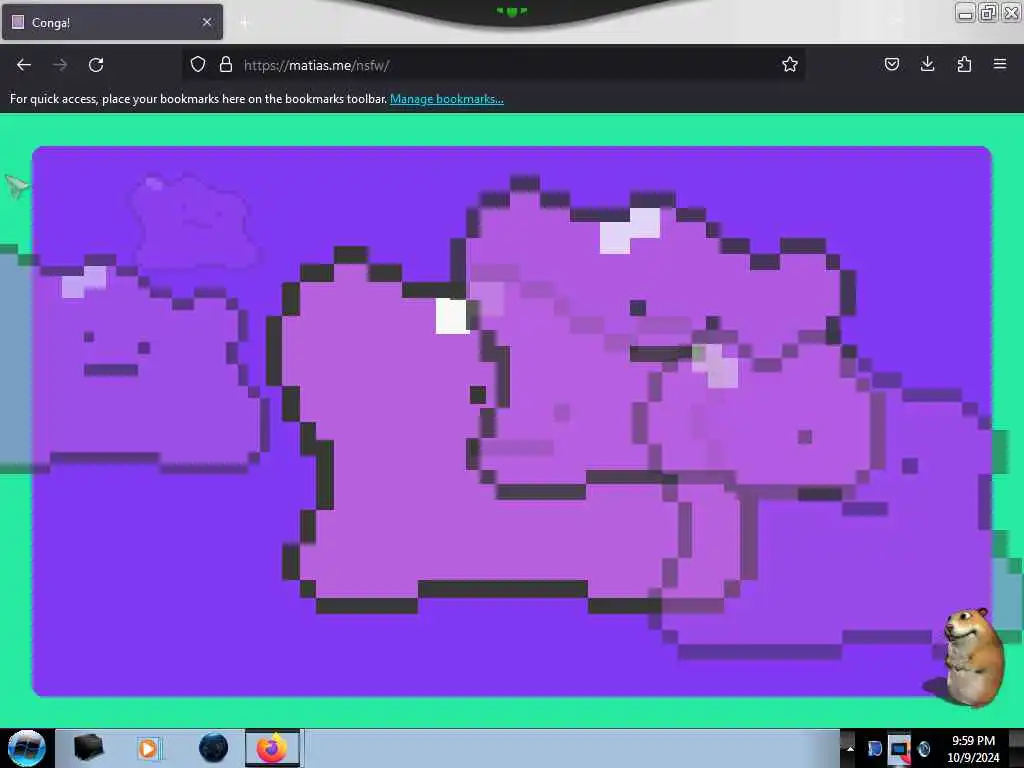The height and width of the screenshot is (768, 1024).
Task: Reload the current page
Action: [x=96, y=65]
